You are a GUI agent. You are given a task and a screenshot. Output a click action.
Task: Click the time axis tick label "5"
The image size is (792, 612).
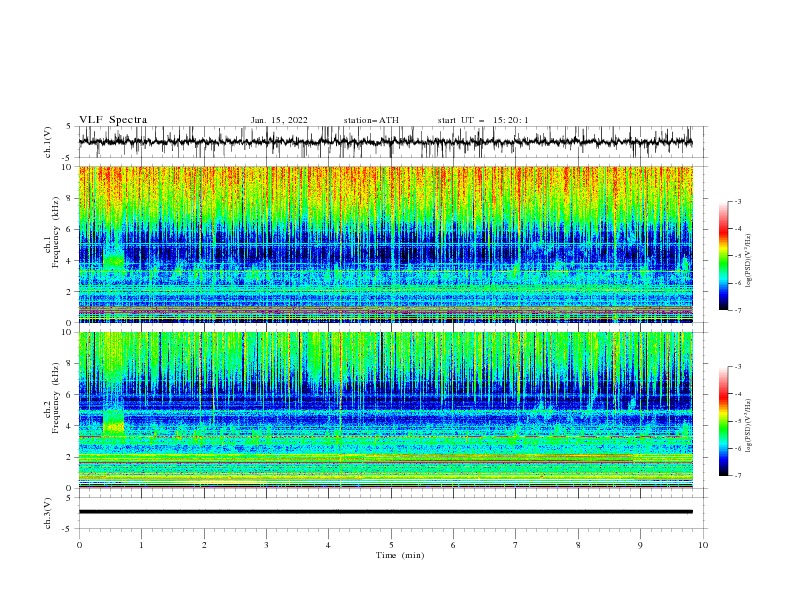pyautogui.click(x=391, y=545)
